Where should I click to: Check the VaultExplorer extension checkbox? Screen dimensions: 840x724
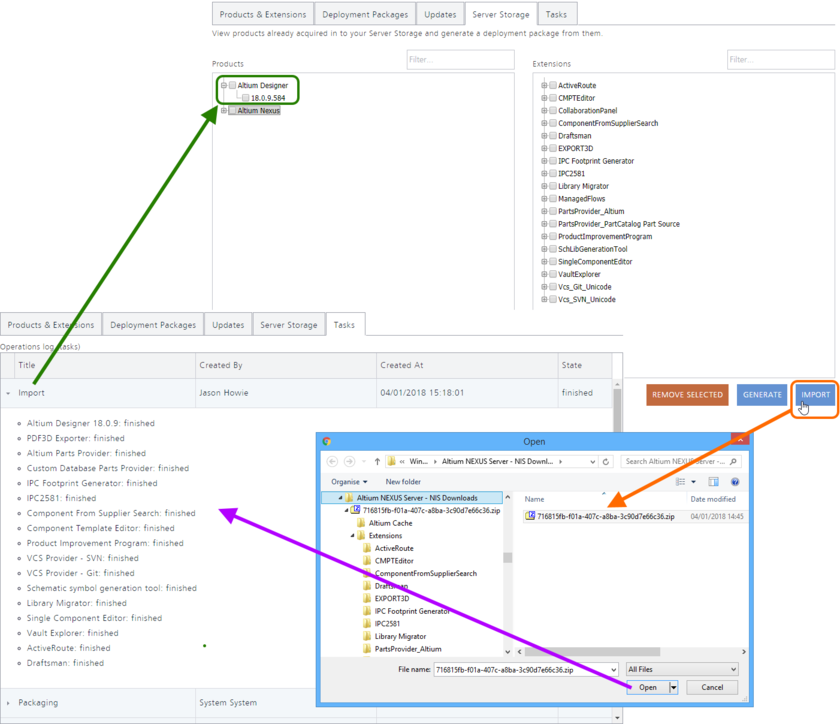[x=552, y=274]
